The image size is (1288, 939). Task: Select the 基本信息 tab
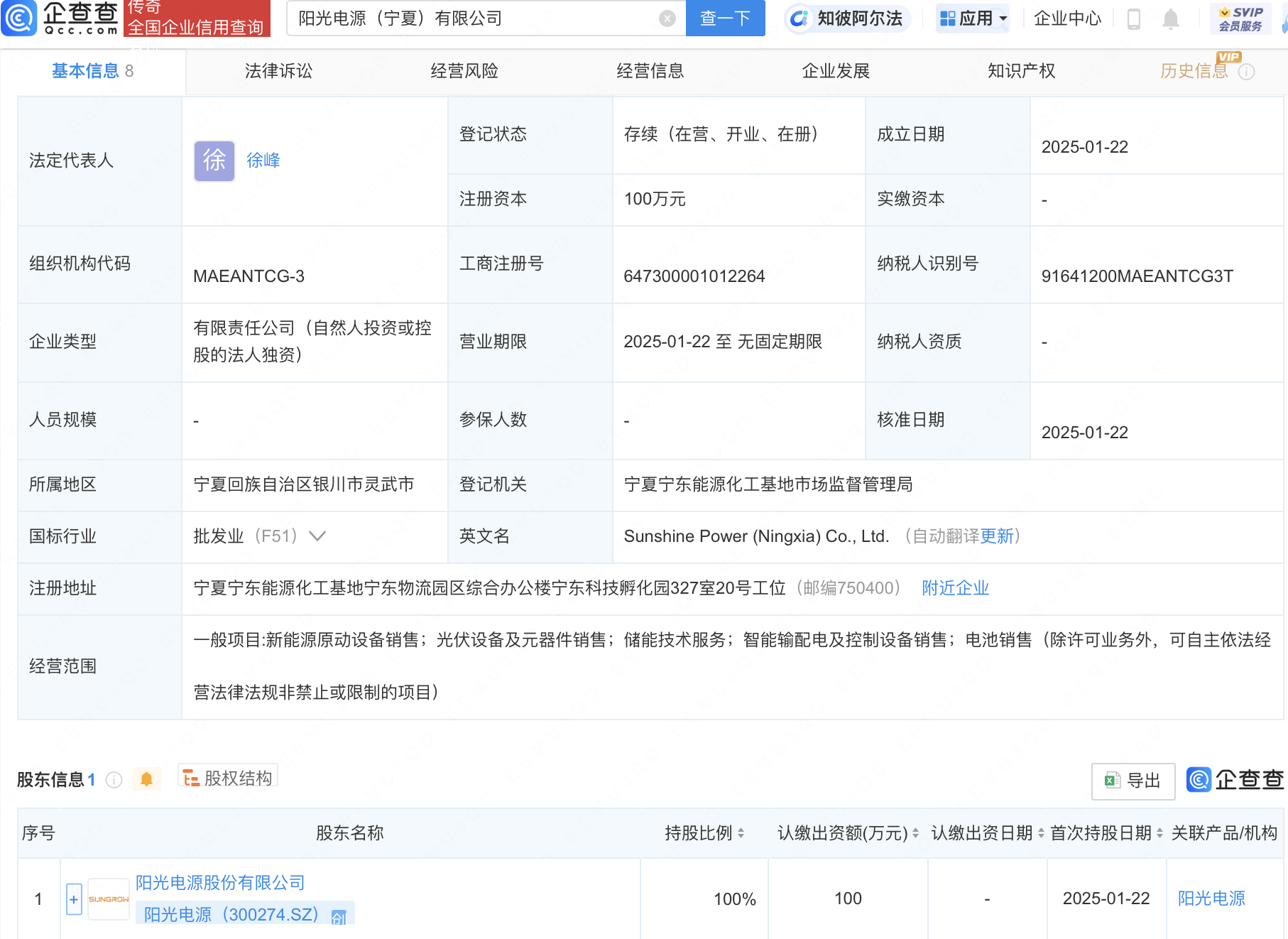(x=92, y=71)
